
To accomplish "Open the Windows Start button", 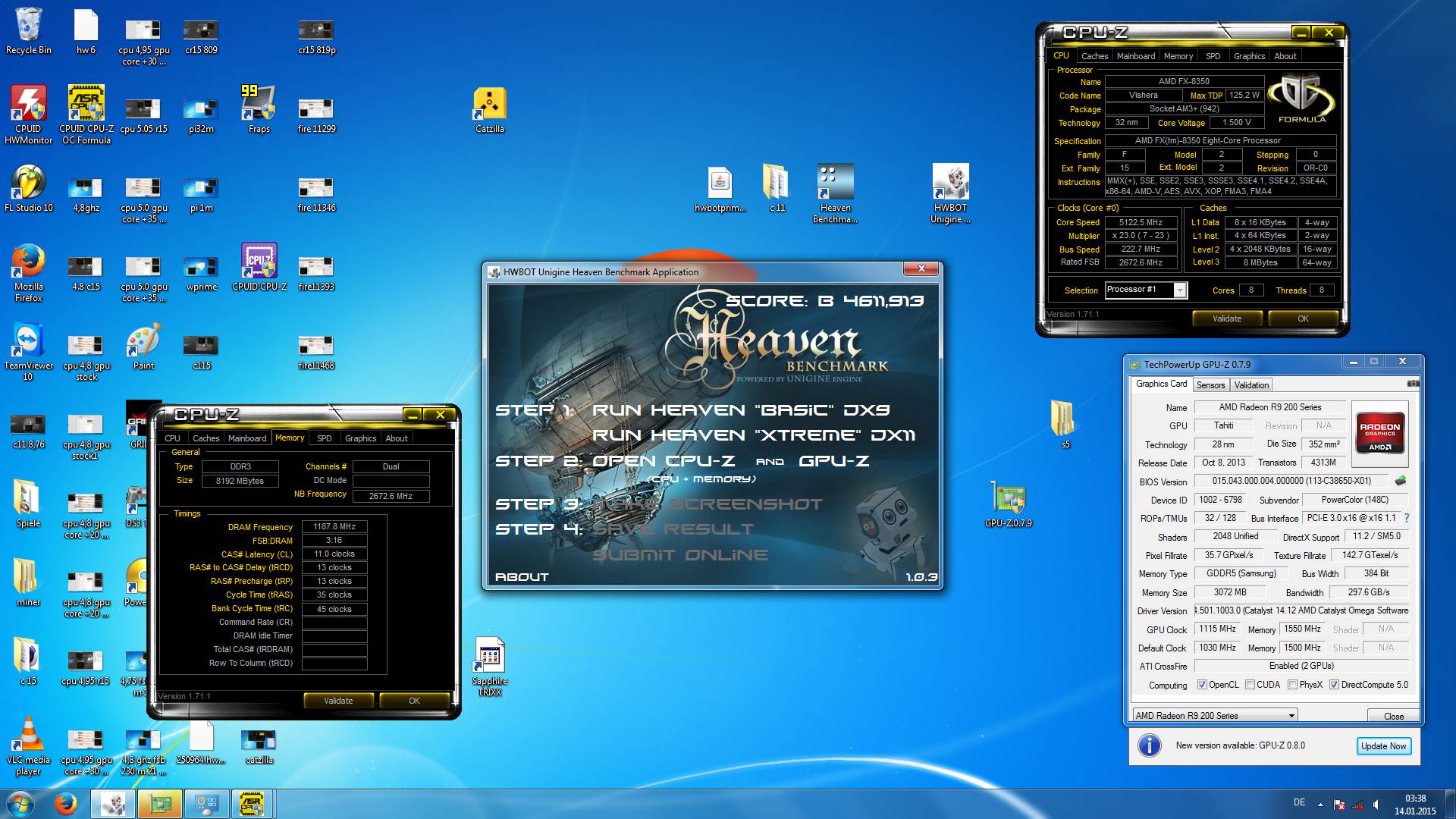I will pos(20,804).
